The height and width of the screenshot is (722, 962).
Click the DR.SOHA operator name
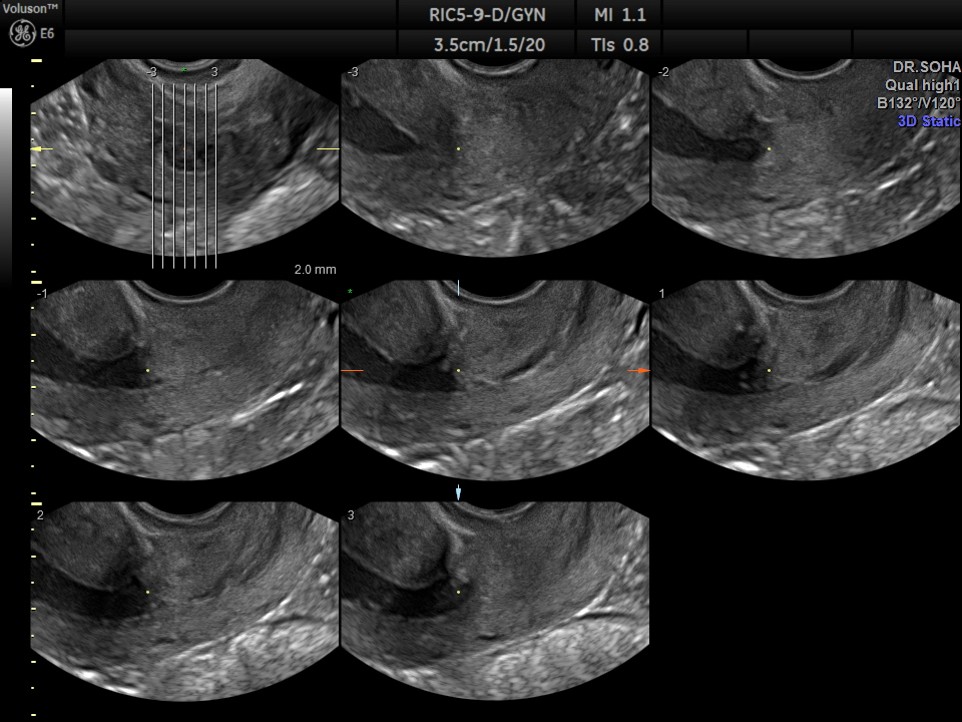(x=926, y=67)
